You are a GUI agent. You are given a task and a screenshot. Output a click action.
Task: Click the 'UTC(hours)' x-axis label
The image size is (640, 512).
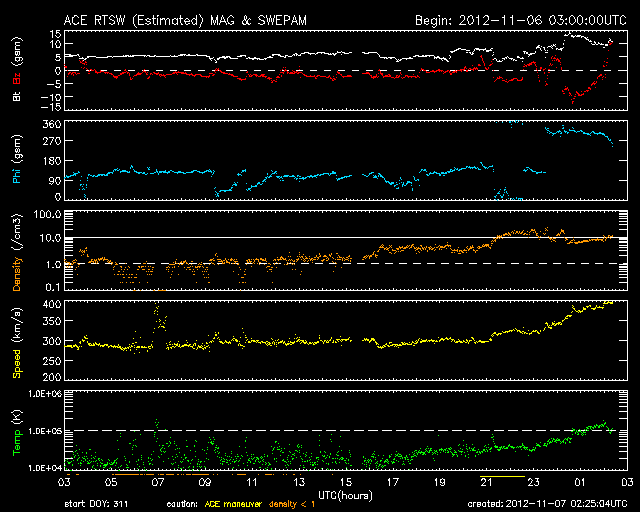tap(345, 496)
